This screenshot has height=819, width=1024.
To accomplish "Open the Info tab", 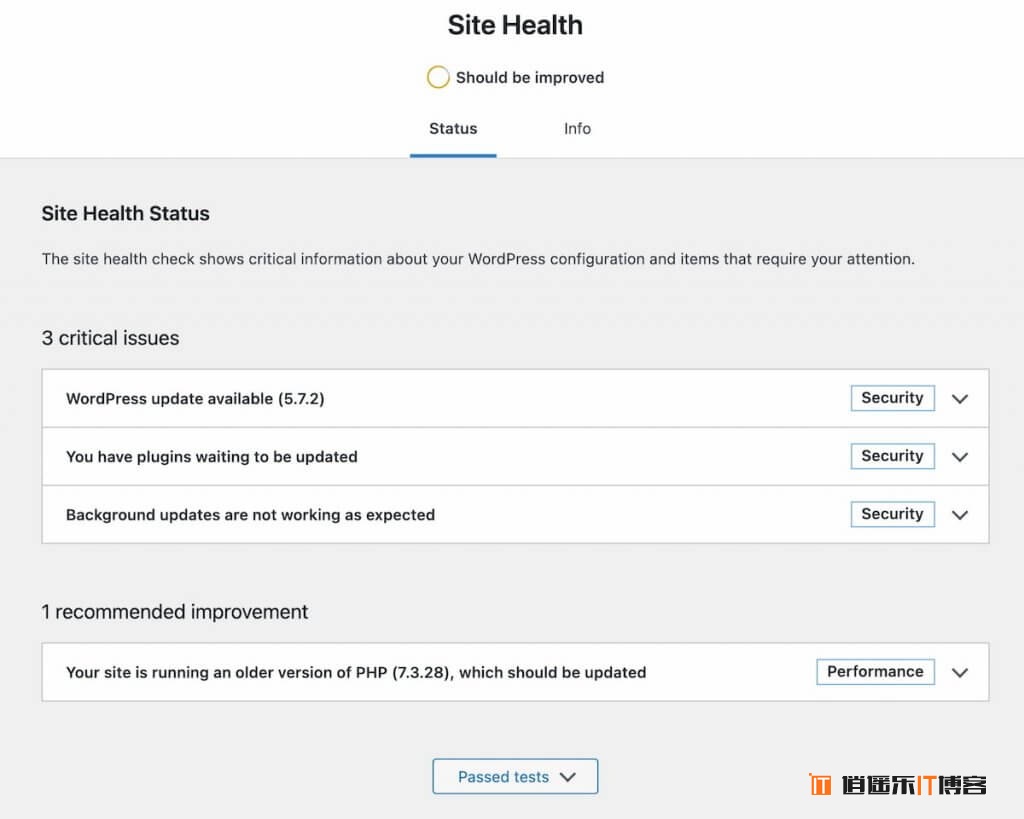I will pos(577,129).
